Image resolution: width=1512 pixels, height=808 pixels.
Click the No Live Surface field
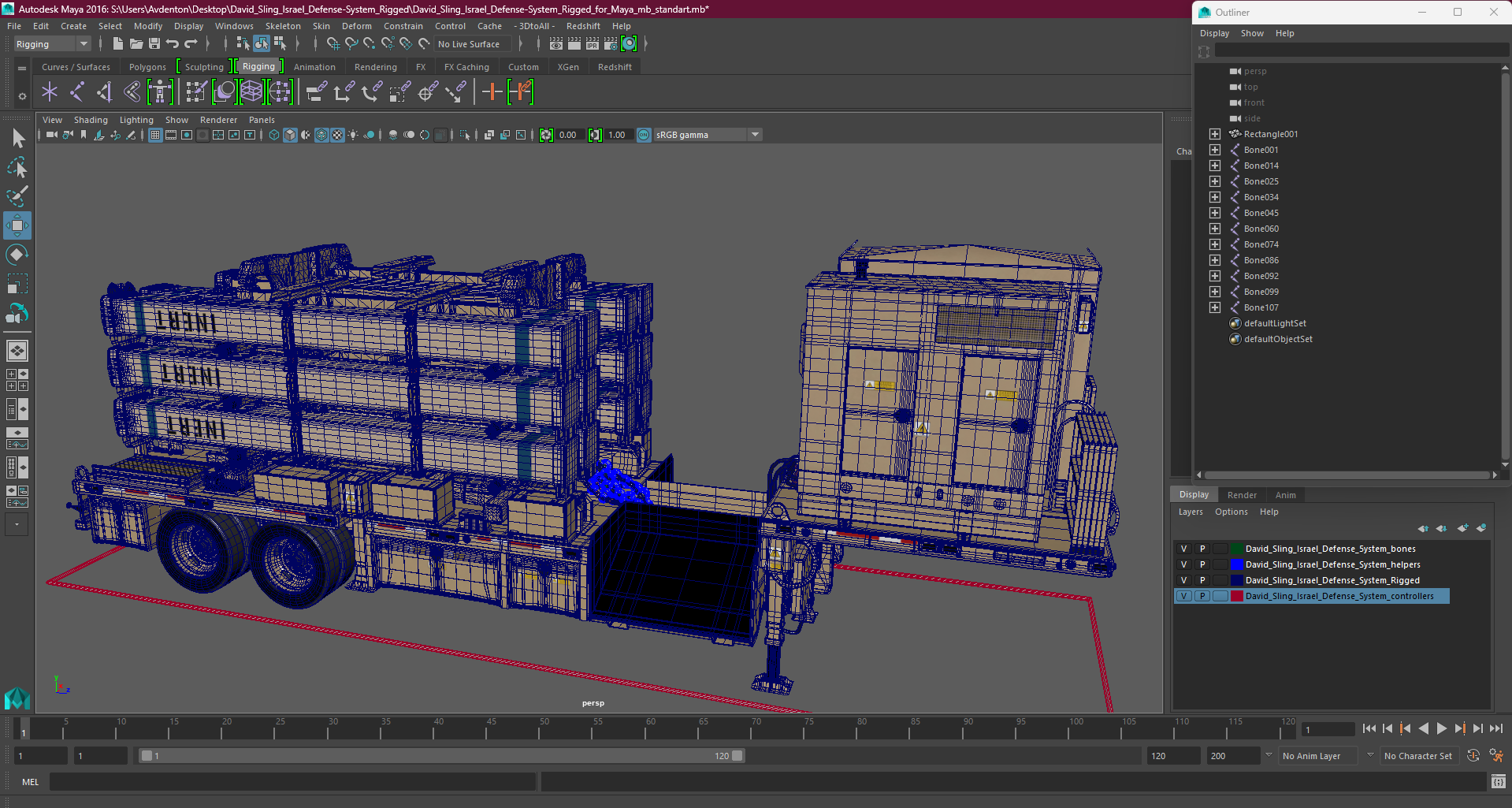click(473, 44)
